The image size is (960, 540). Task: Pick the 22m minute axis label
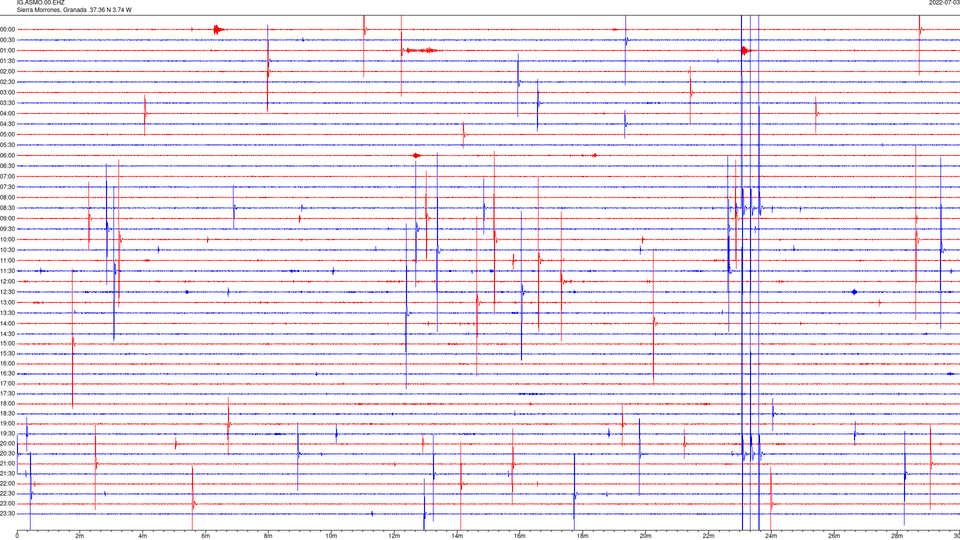click(x=708, y=536)
